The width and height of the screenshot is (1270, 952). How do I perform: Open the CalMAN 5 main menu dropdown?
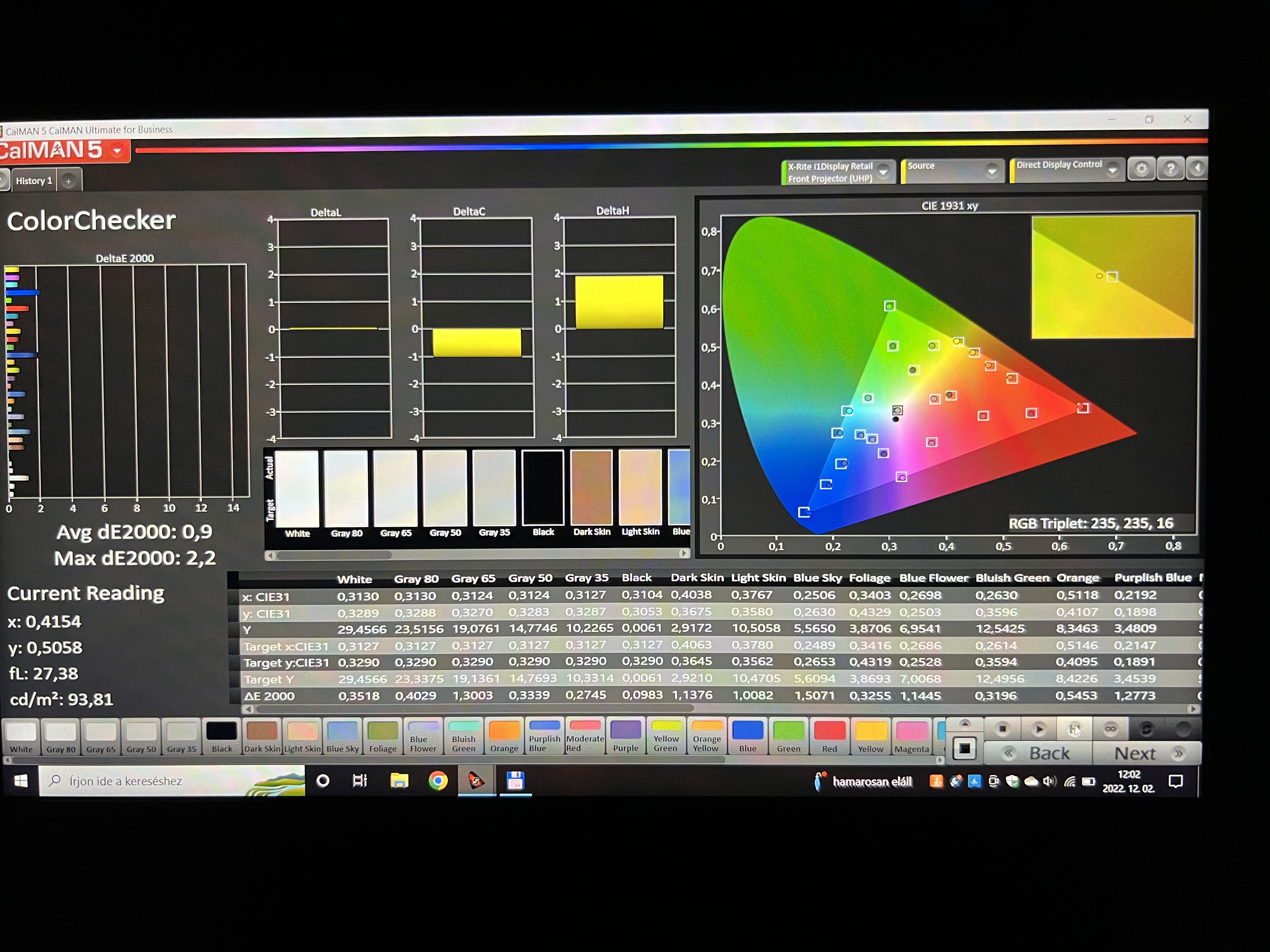pos(118,151)
